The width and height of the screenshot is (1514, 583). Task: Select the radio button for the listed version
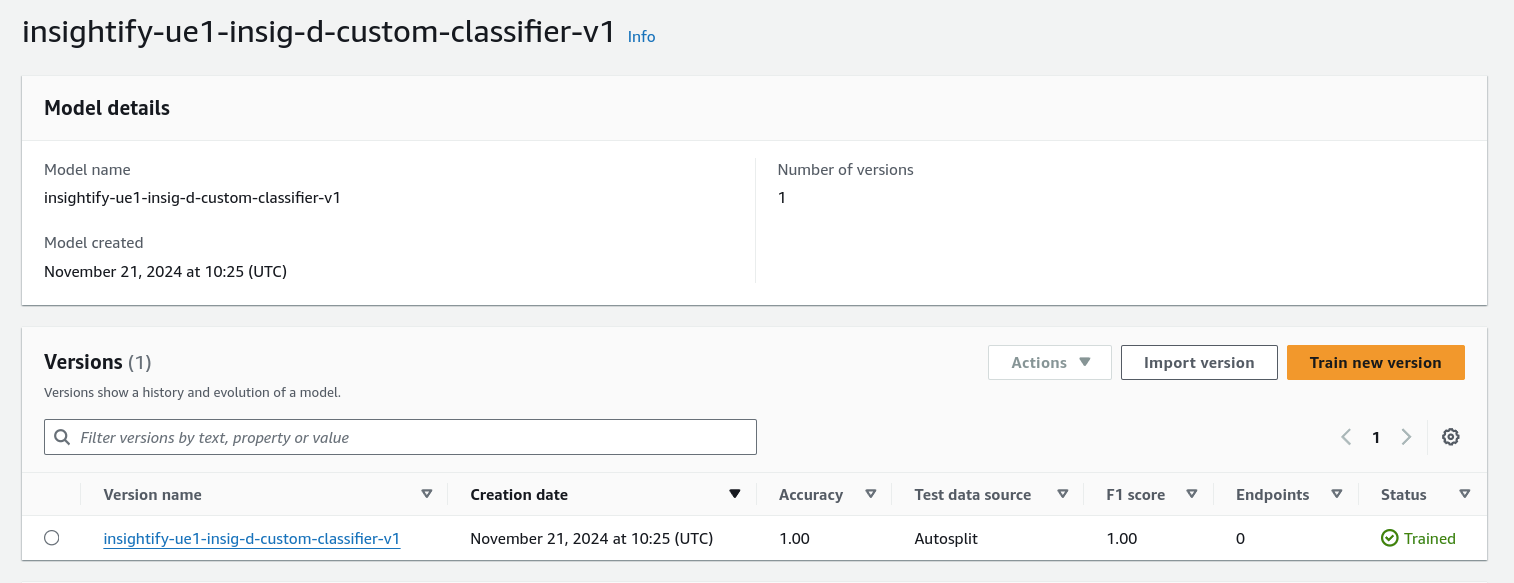(52, 538)
